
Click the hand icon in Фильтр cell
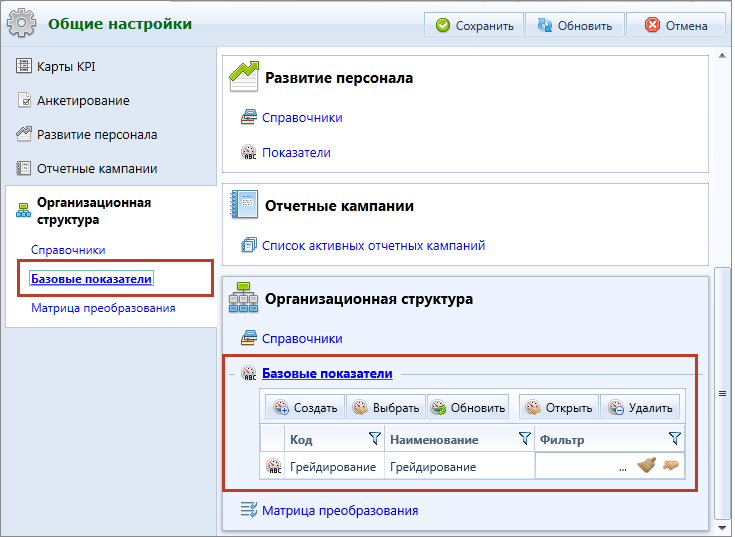pyautogui.click(x=671, y=465)
